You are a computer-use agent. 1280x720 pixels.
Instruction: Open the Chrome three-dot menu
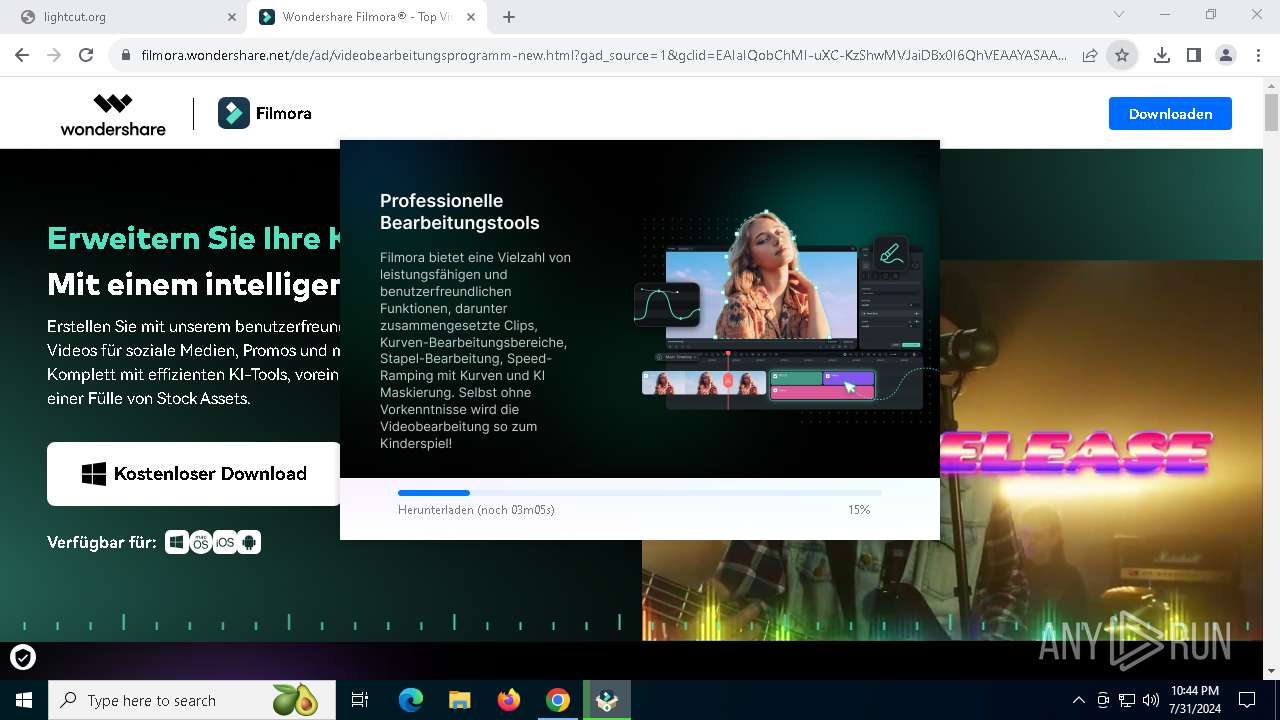pos(1258,56)
